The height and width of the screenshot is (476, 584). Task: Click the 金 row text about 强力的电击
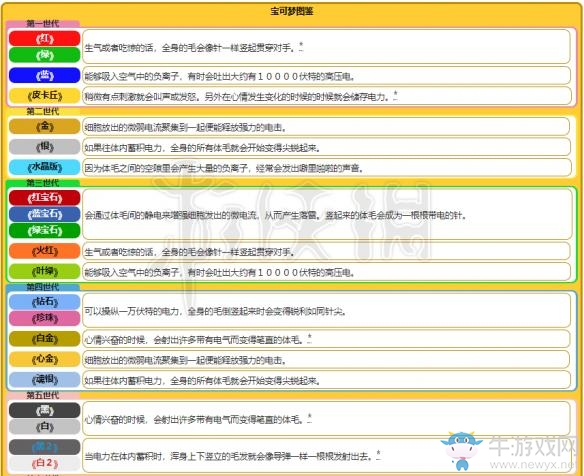coord(185,127)
